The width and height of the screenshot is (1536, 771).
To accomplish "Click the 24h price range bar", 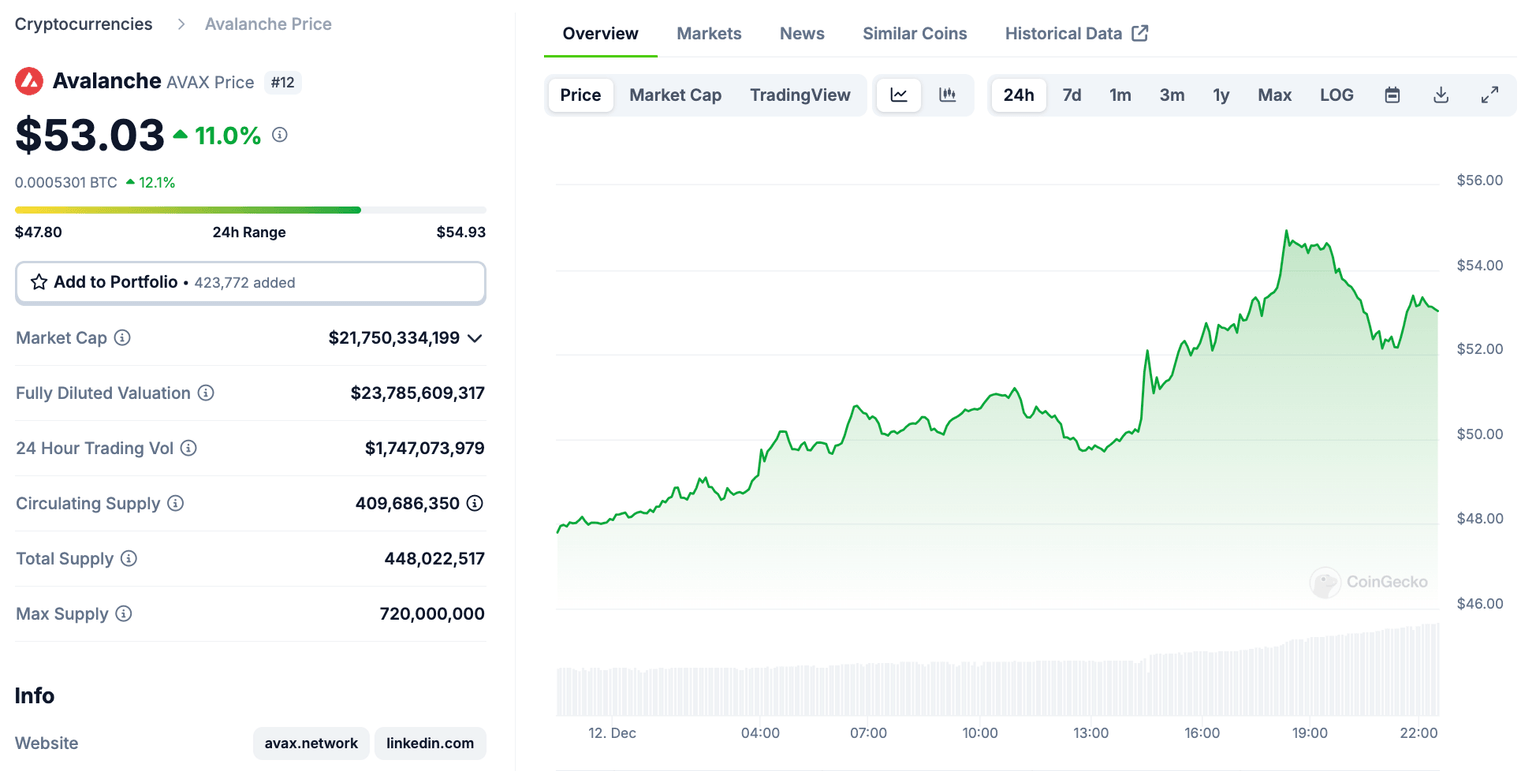I will (250, 210).
